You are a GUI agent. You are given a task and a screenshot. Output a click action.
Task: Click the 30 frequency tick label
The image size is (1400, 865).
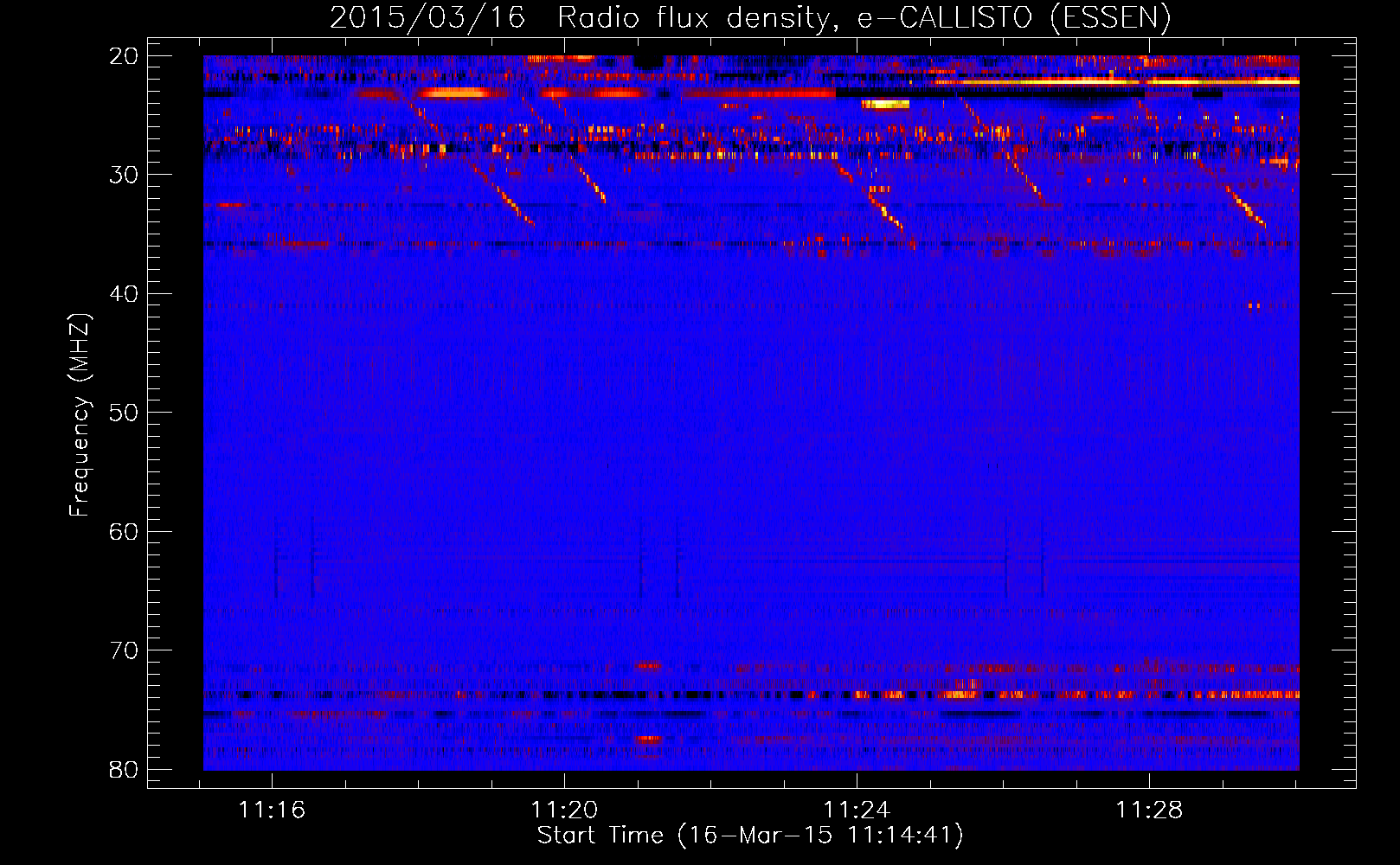(x=125, y=175)
